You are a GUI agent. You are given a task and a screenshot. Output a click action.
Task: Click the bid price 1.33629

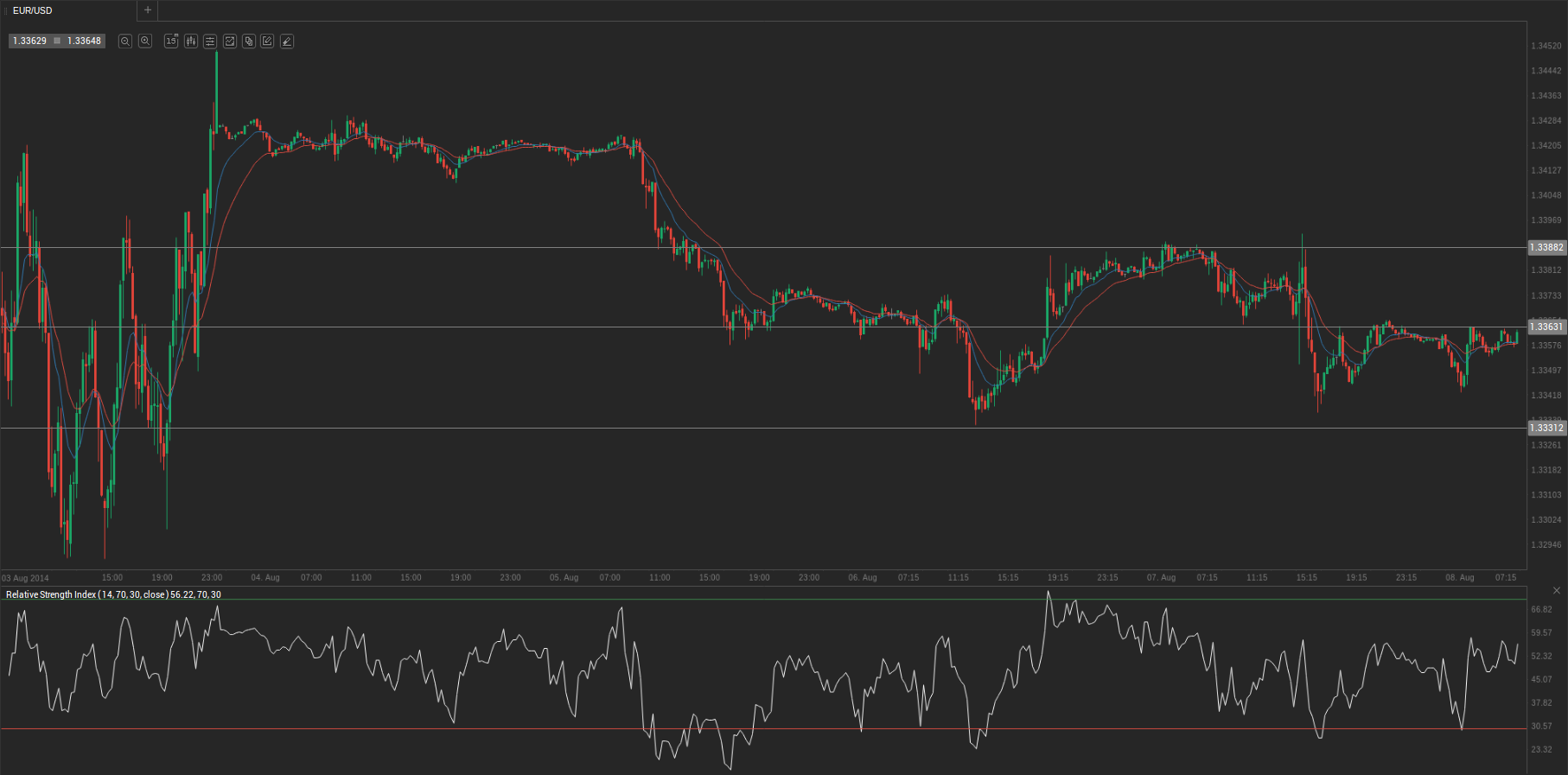tap(30, 41)
